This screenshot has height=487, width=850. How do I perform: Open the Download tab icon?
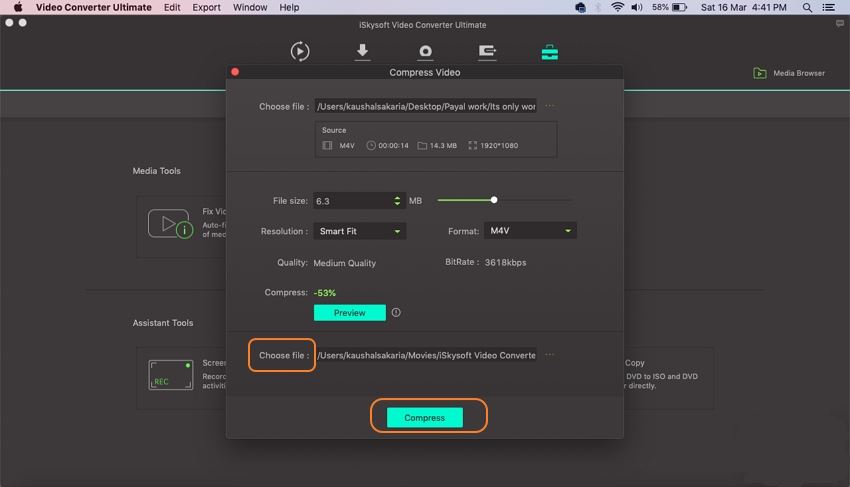pos(363,52)
